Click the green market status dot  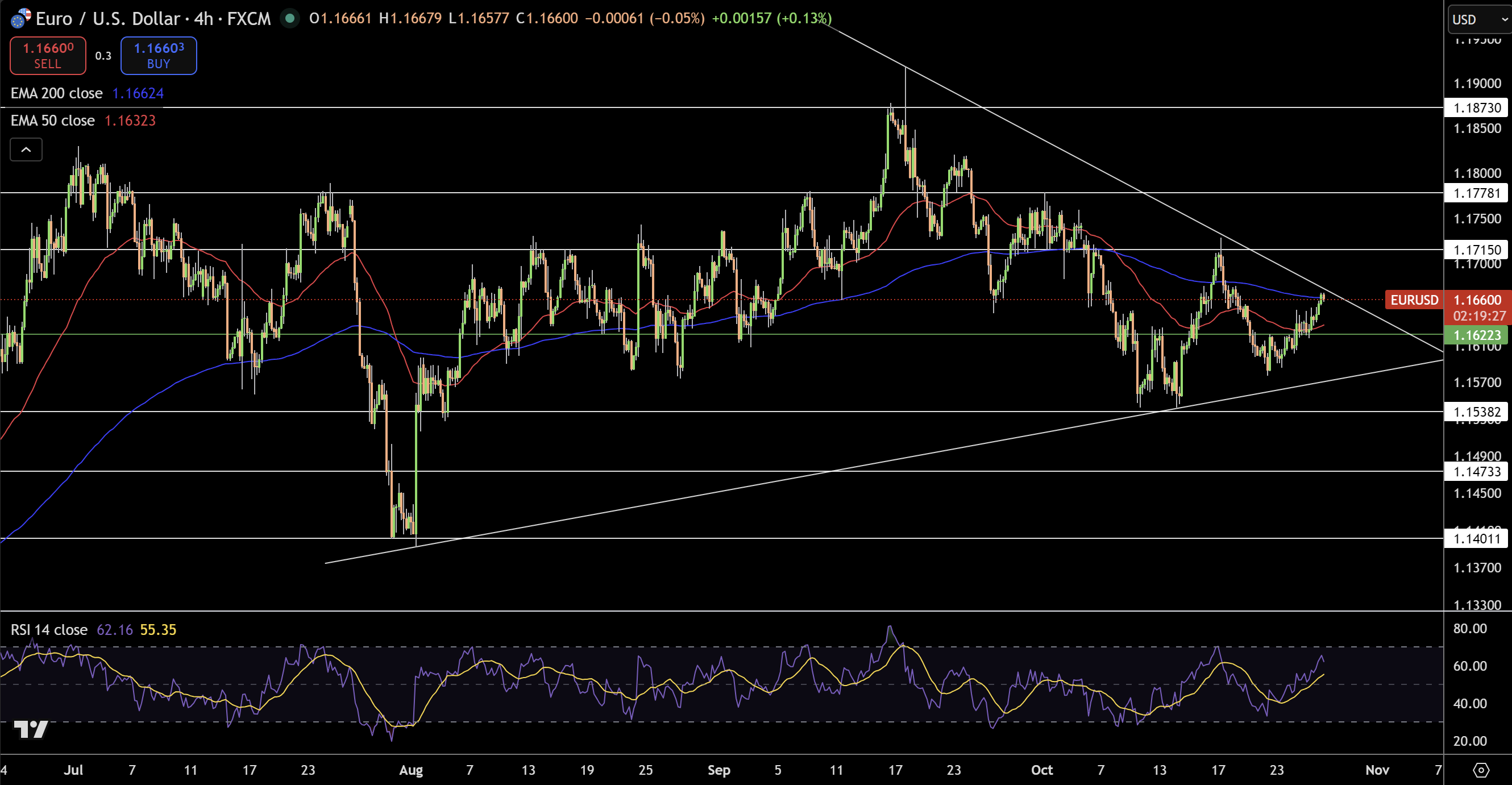click(290, 18)
